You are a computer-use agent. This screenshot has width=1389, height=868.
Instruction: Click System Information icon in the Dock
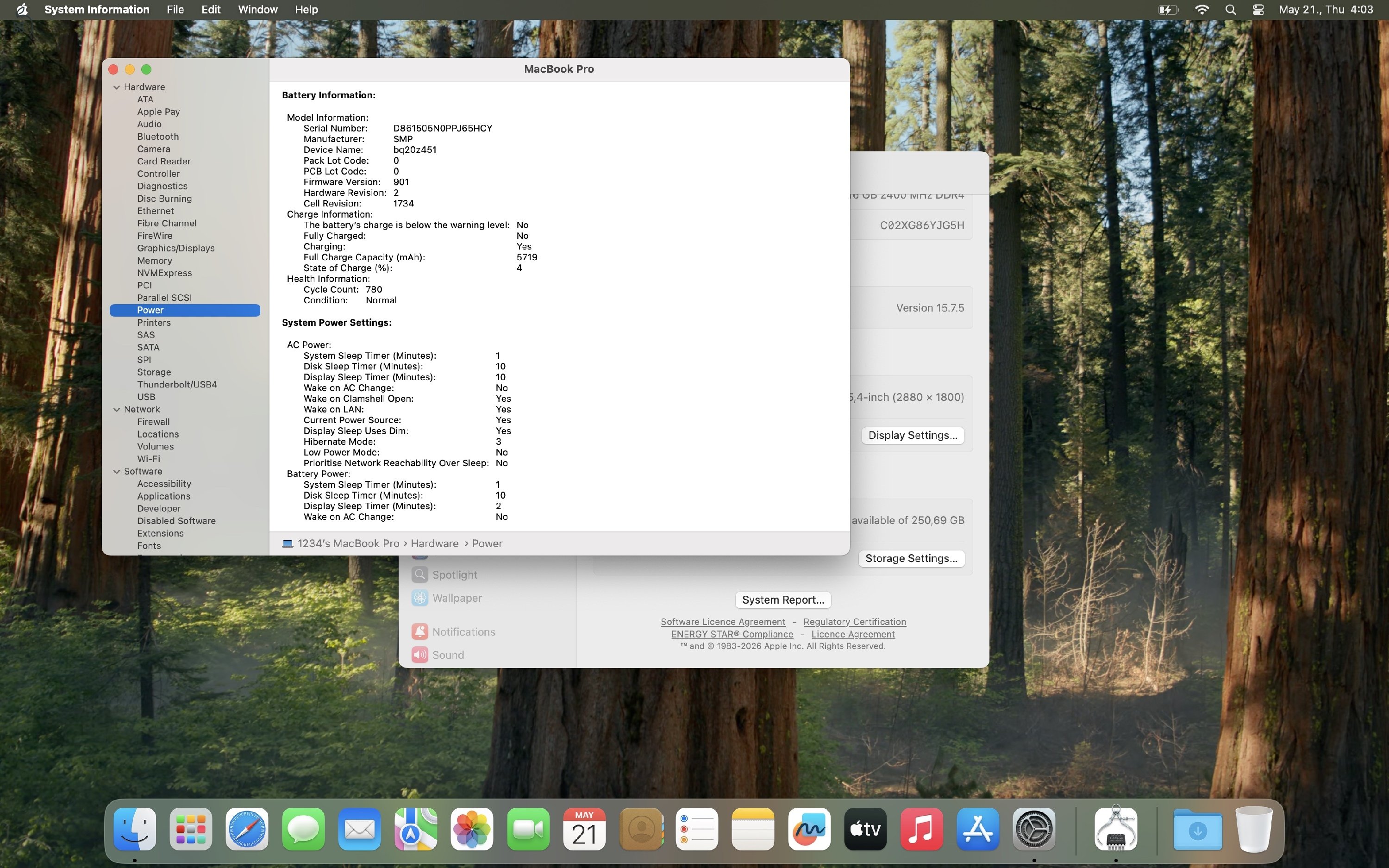1116,829
